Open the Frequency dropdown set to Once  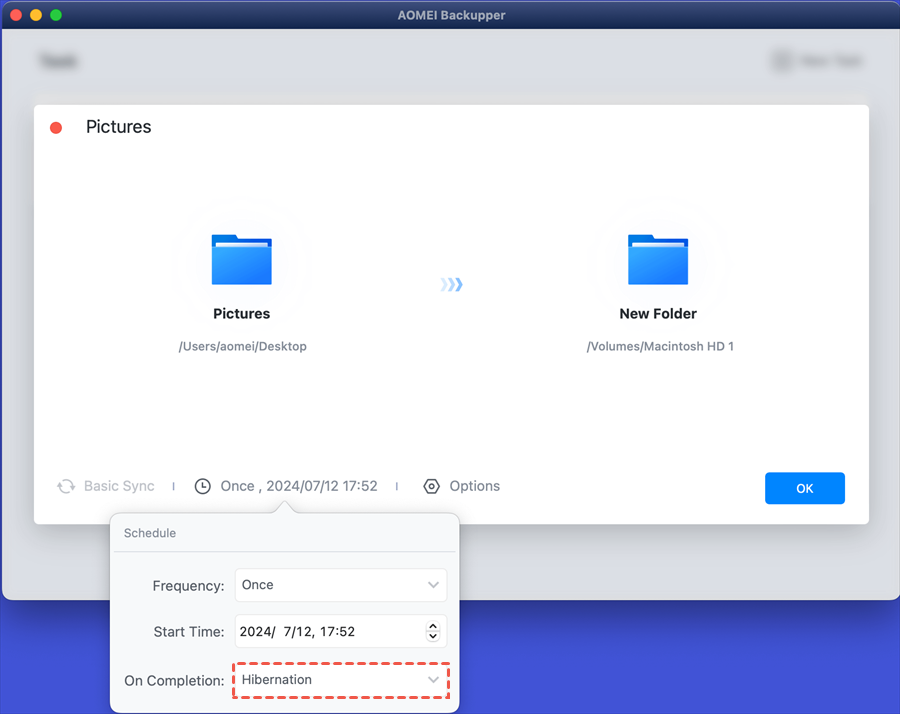[x=340, y=585]
